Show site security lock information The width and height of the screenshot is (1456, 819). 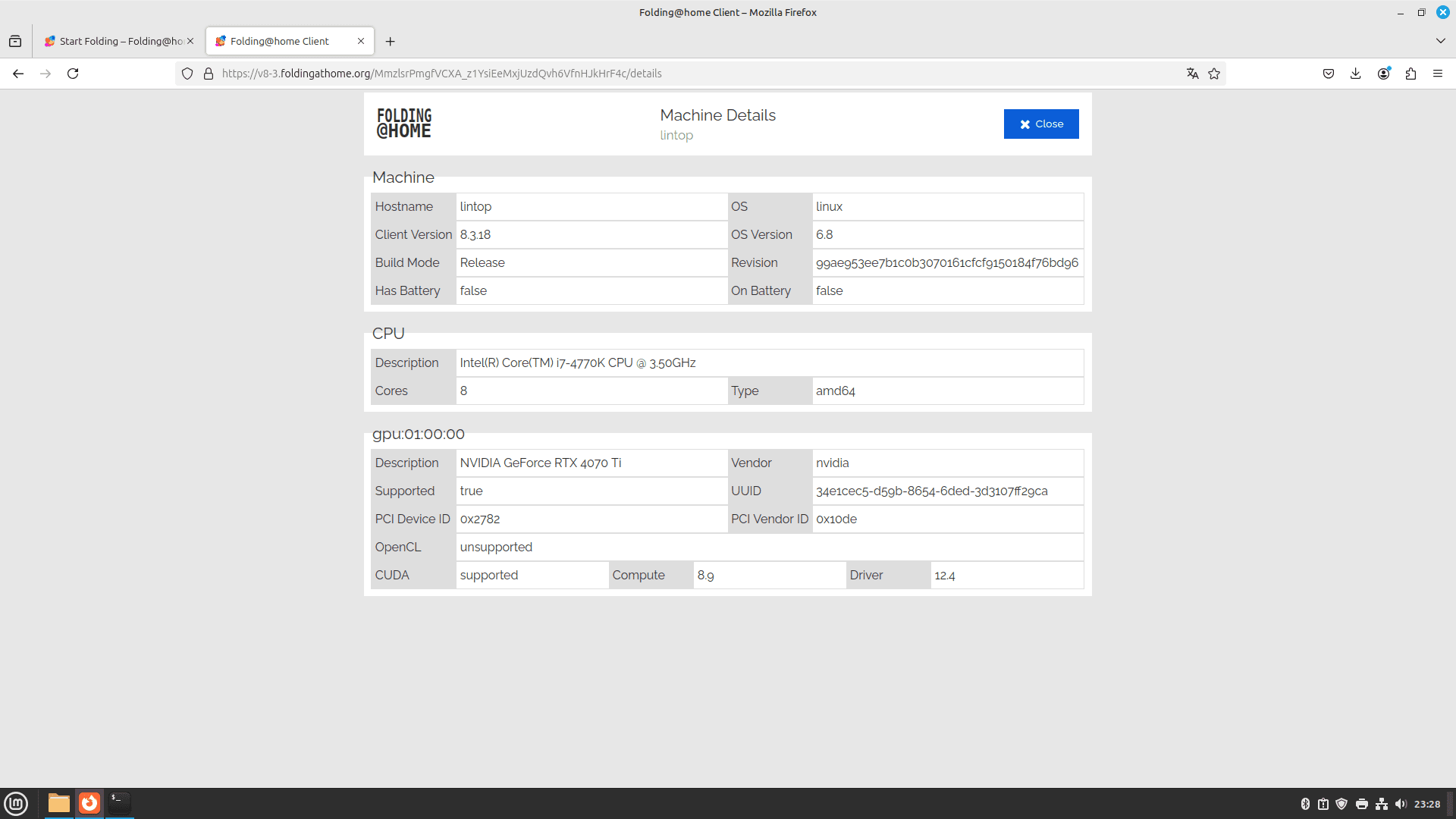coord(209,74)
